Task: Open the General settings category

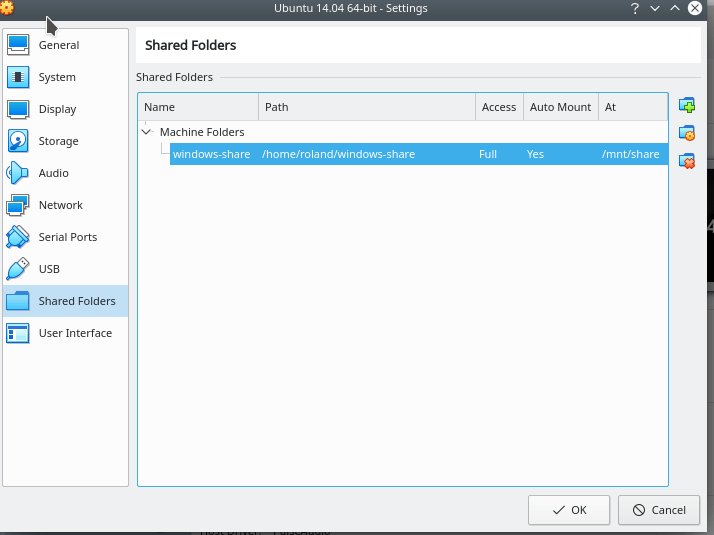Action: tap(58, 45)
